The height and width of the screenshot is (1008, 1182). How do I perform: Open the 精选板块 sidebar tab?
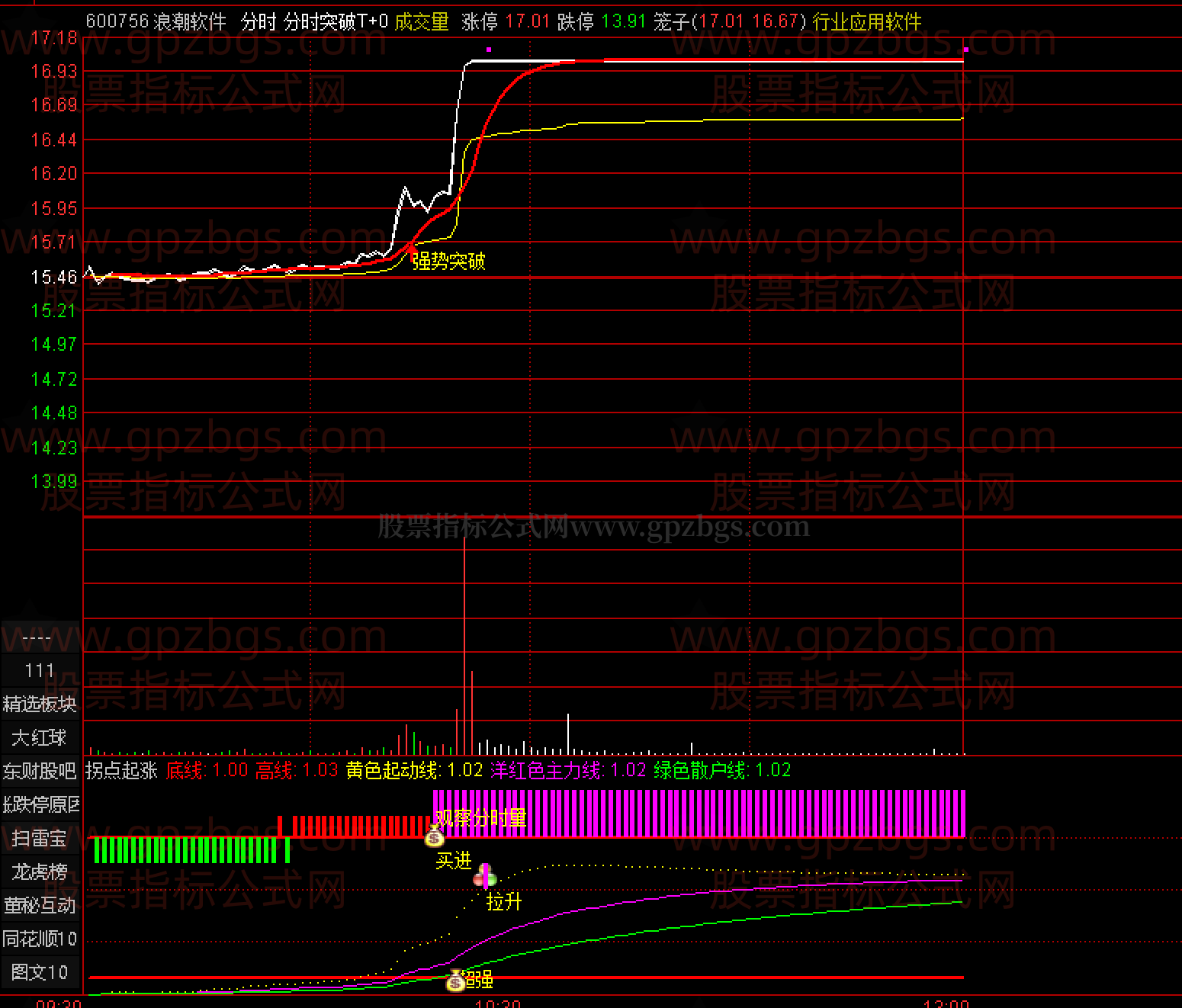coord(40,704)
